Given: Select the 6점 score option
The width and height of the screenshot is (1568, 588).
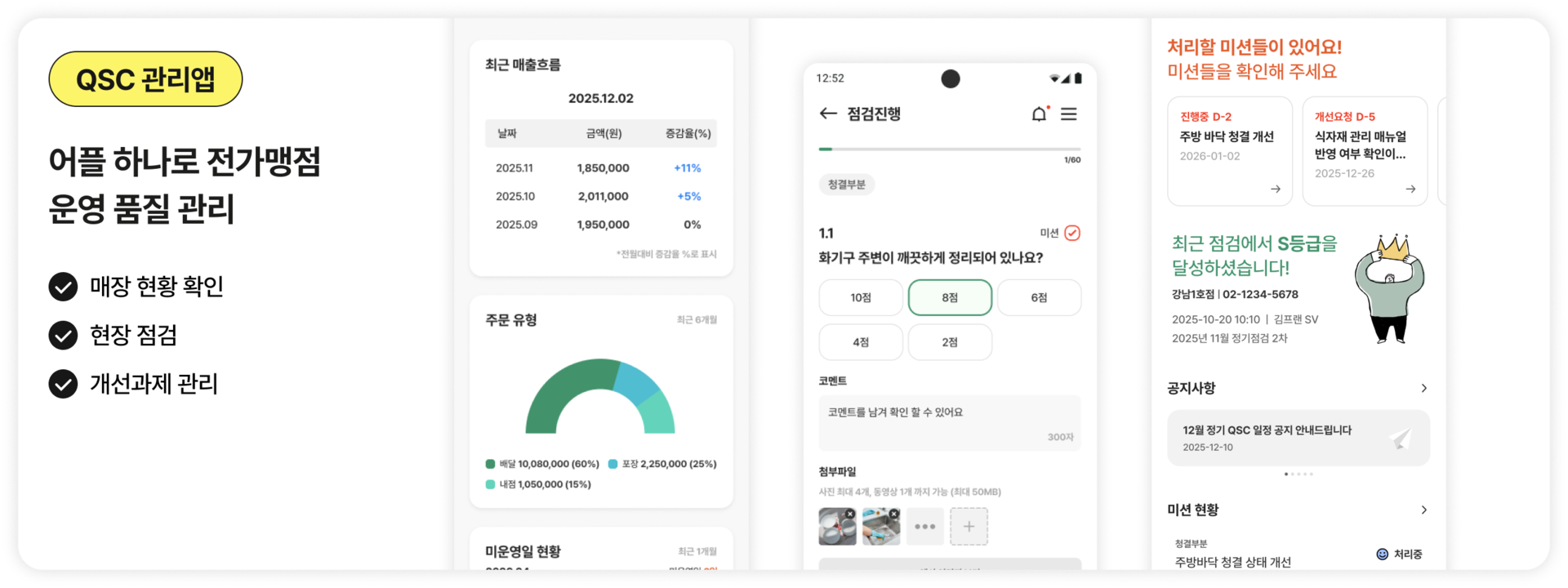Looking at the screenshot, I should click(x=1039, y=298).
